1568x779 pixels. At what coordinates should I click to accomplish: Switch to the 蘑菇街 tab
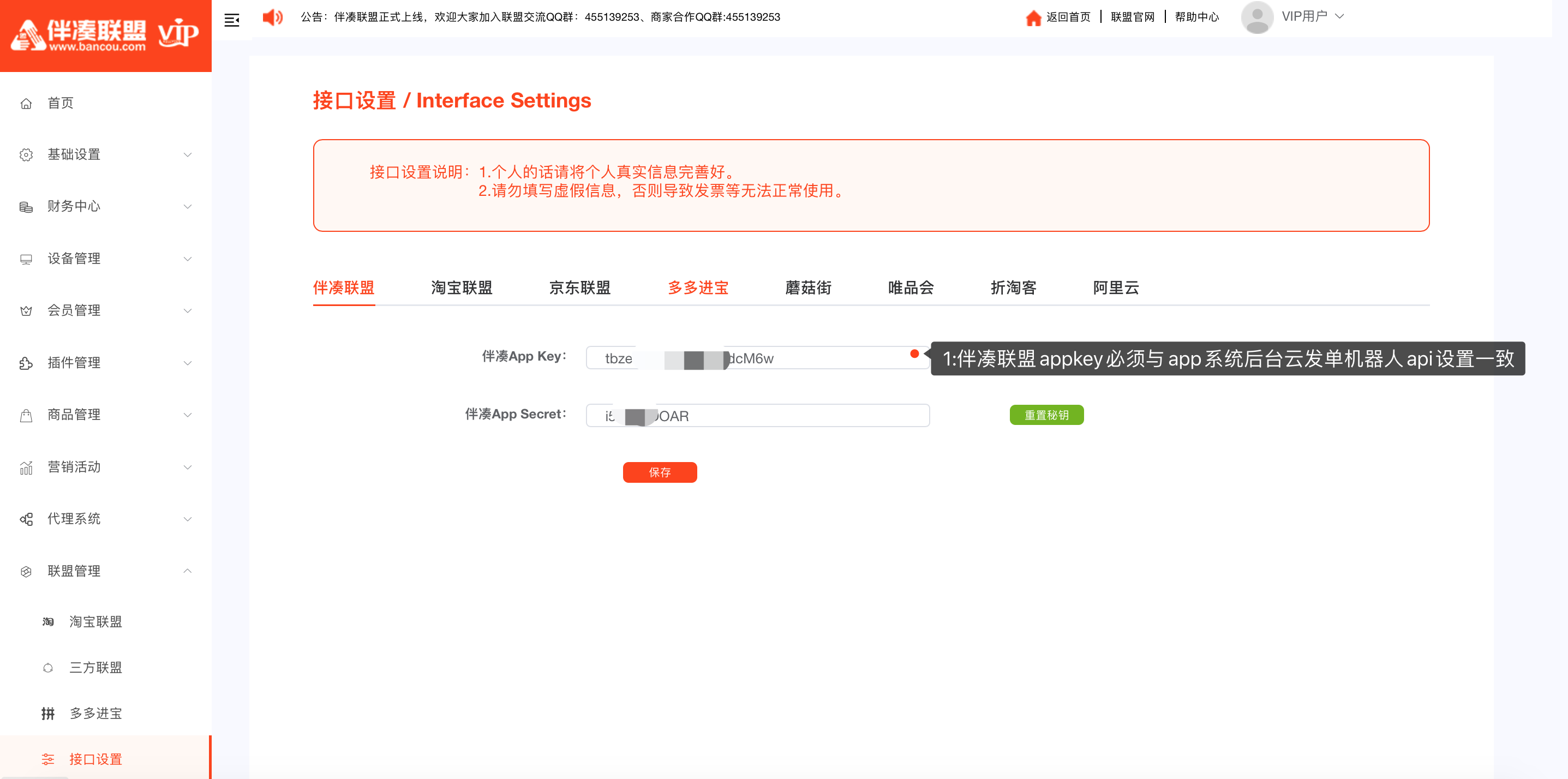(x=809, y=287)
